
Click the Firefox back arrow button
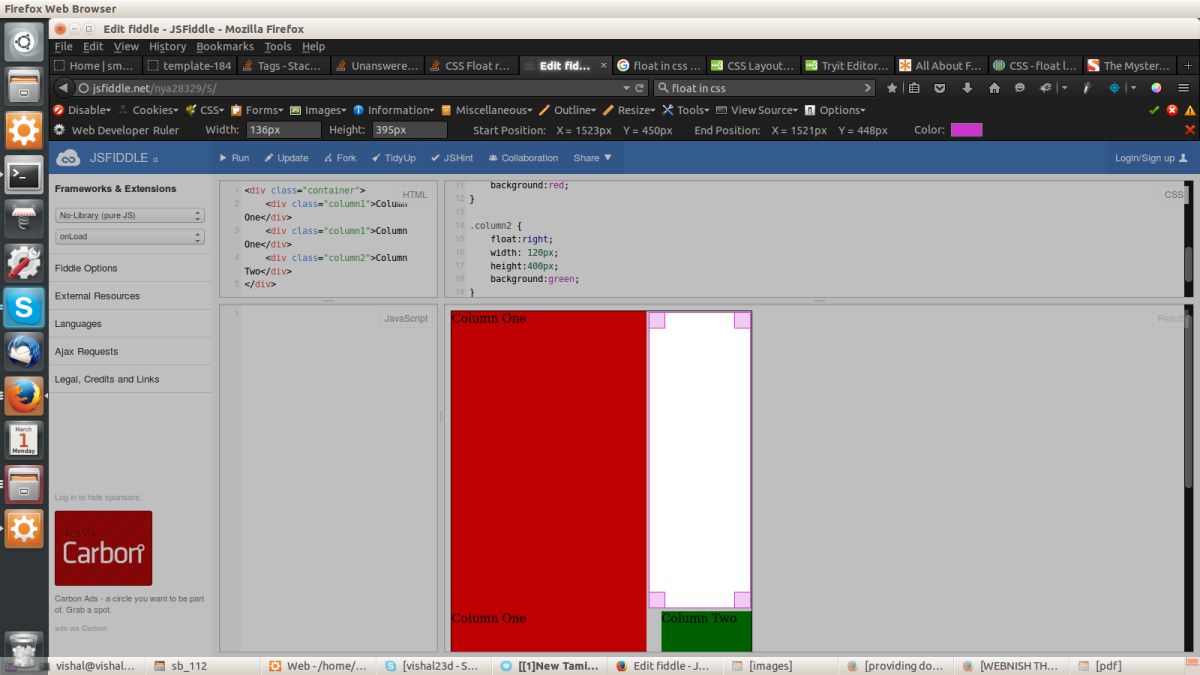64,88
